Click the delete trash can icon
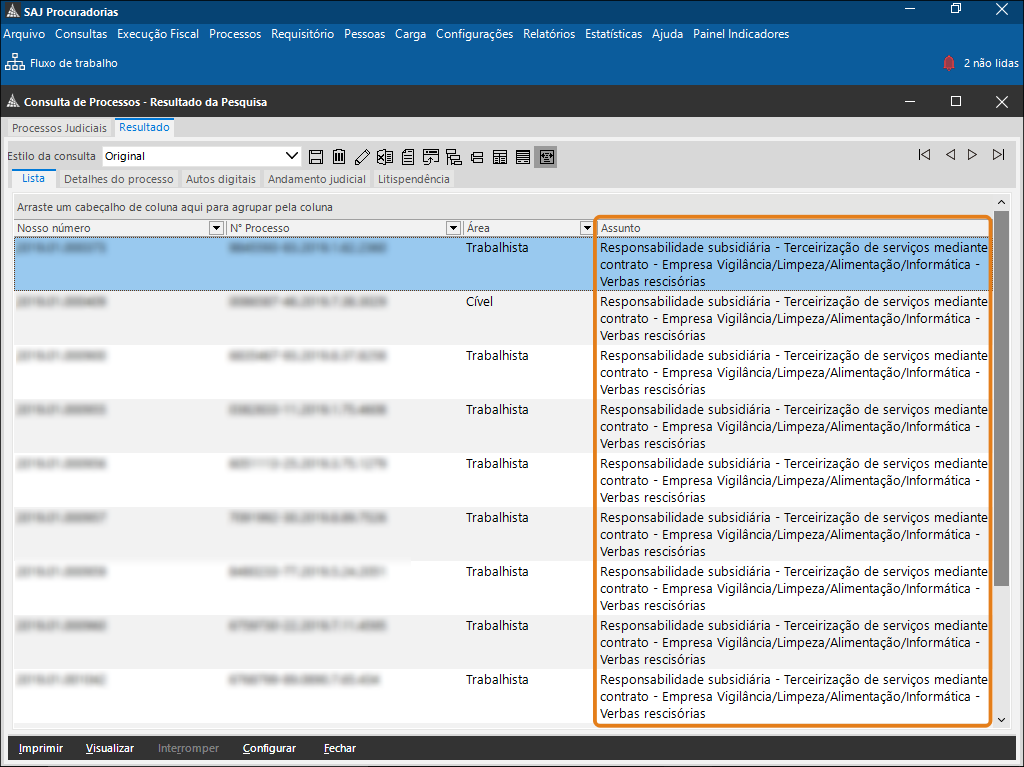 [x=339, y=157]
